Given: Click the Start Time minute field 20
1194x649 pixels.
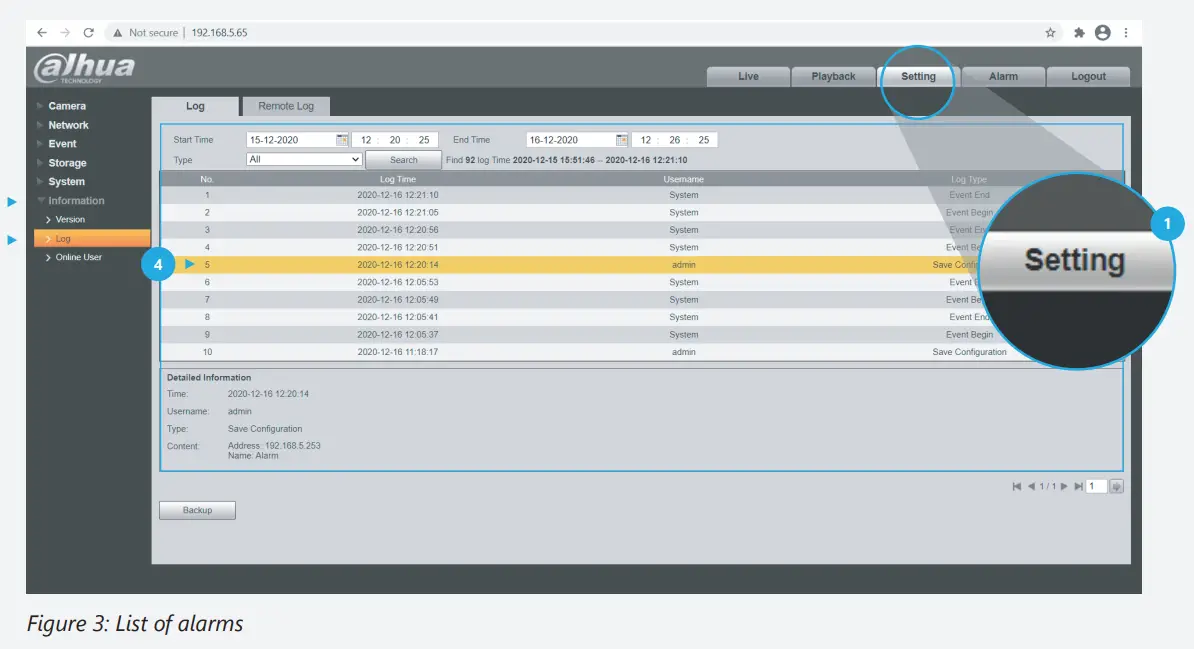Looking at the screenshot, I should point(394,140).
